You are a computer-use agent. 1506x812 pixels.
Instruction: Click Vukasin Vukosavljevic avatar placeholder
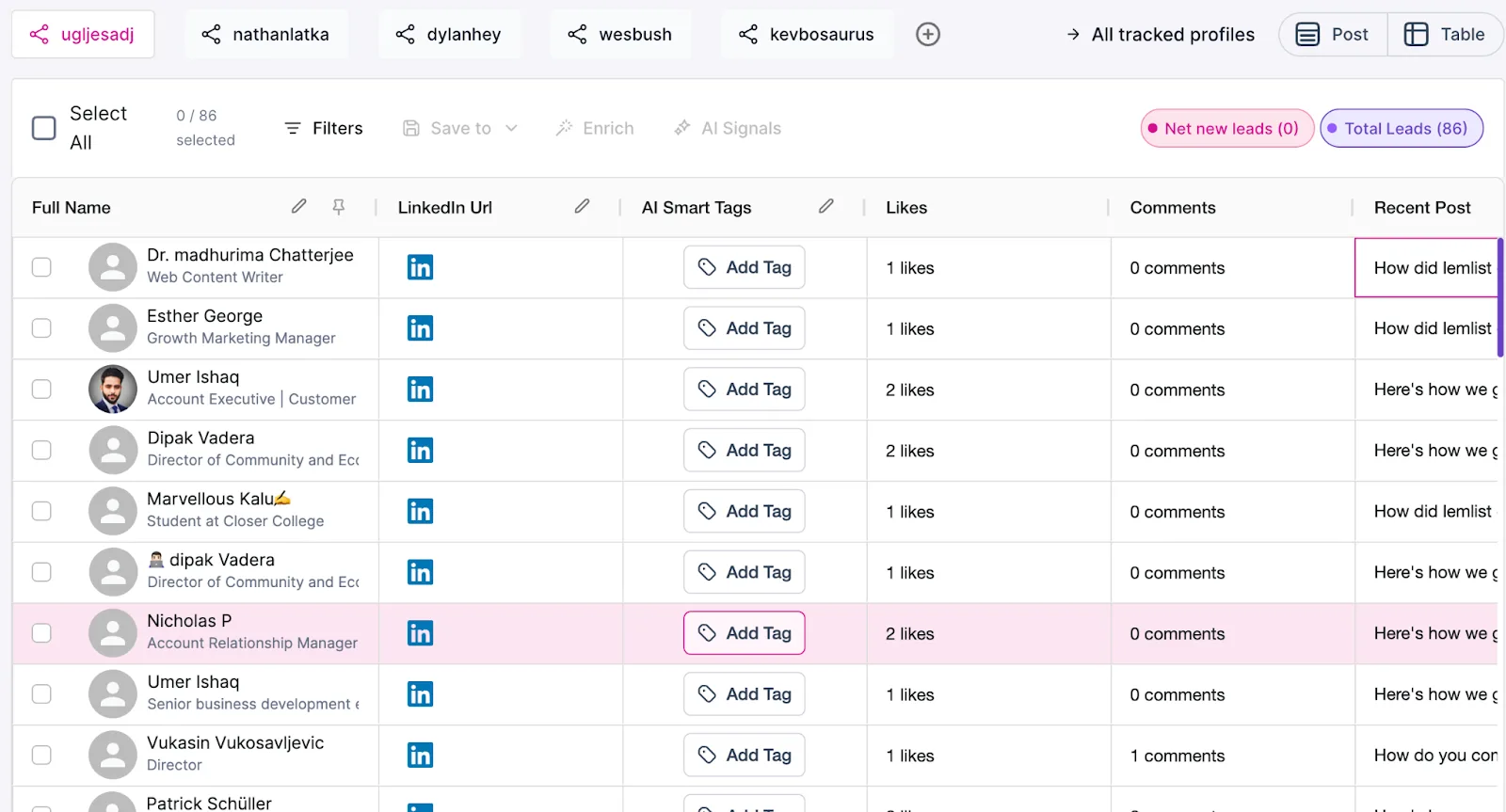coord(113,755)
